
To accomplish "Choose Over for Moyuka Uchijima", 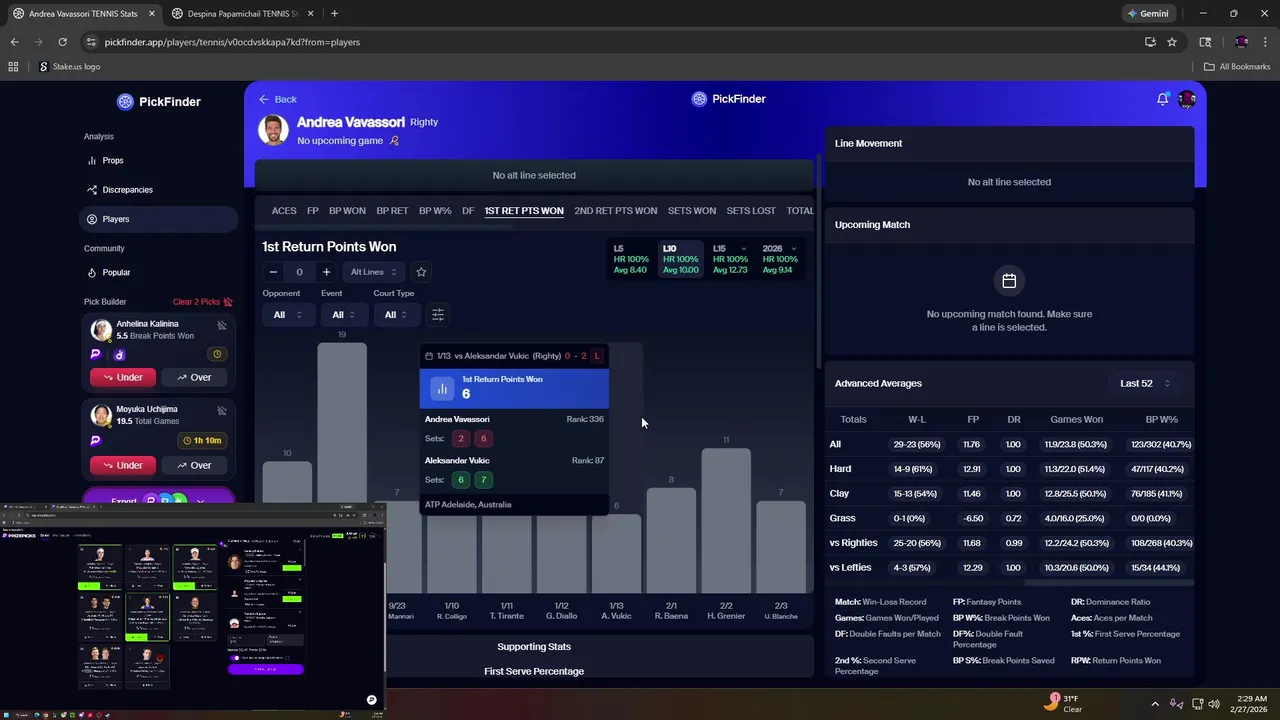I will 193,465.
